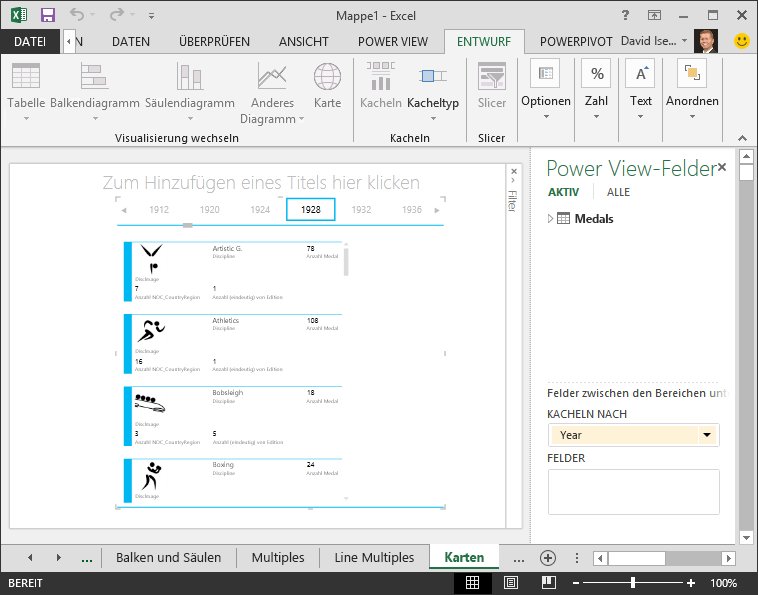Click the empty FELDER drop box
The image size is (758, 595).
634,492
